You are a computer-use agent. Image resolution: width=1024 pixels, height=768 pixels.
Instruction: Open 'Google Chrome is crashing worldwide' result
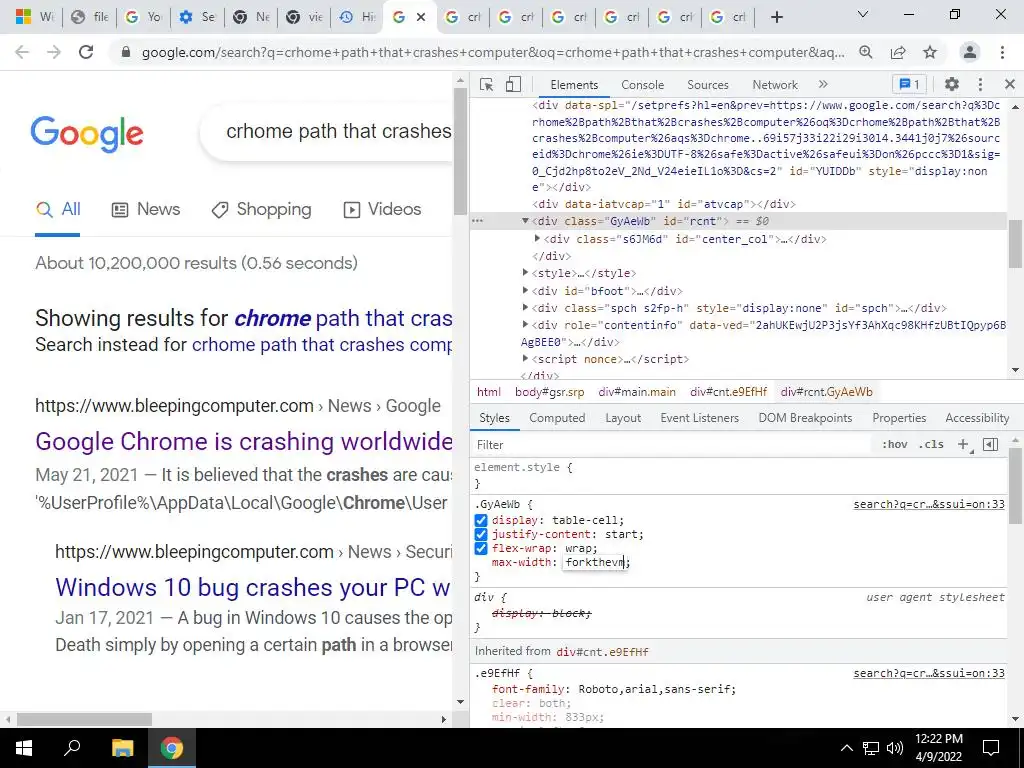(244, 442)
